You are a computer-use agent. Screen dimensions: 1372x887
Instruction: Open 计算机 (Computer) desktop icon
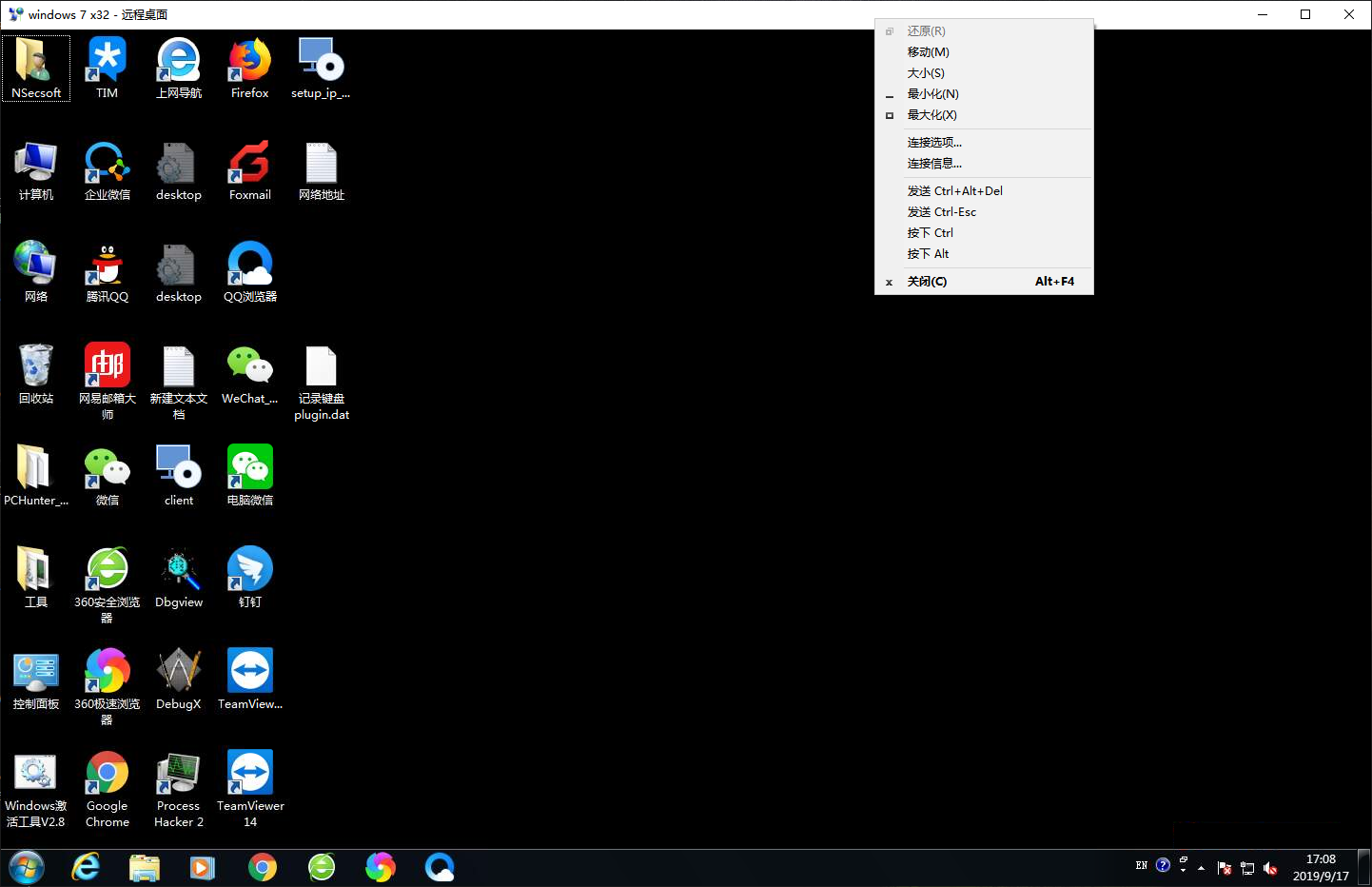(x=36, y=170)
